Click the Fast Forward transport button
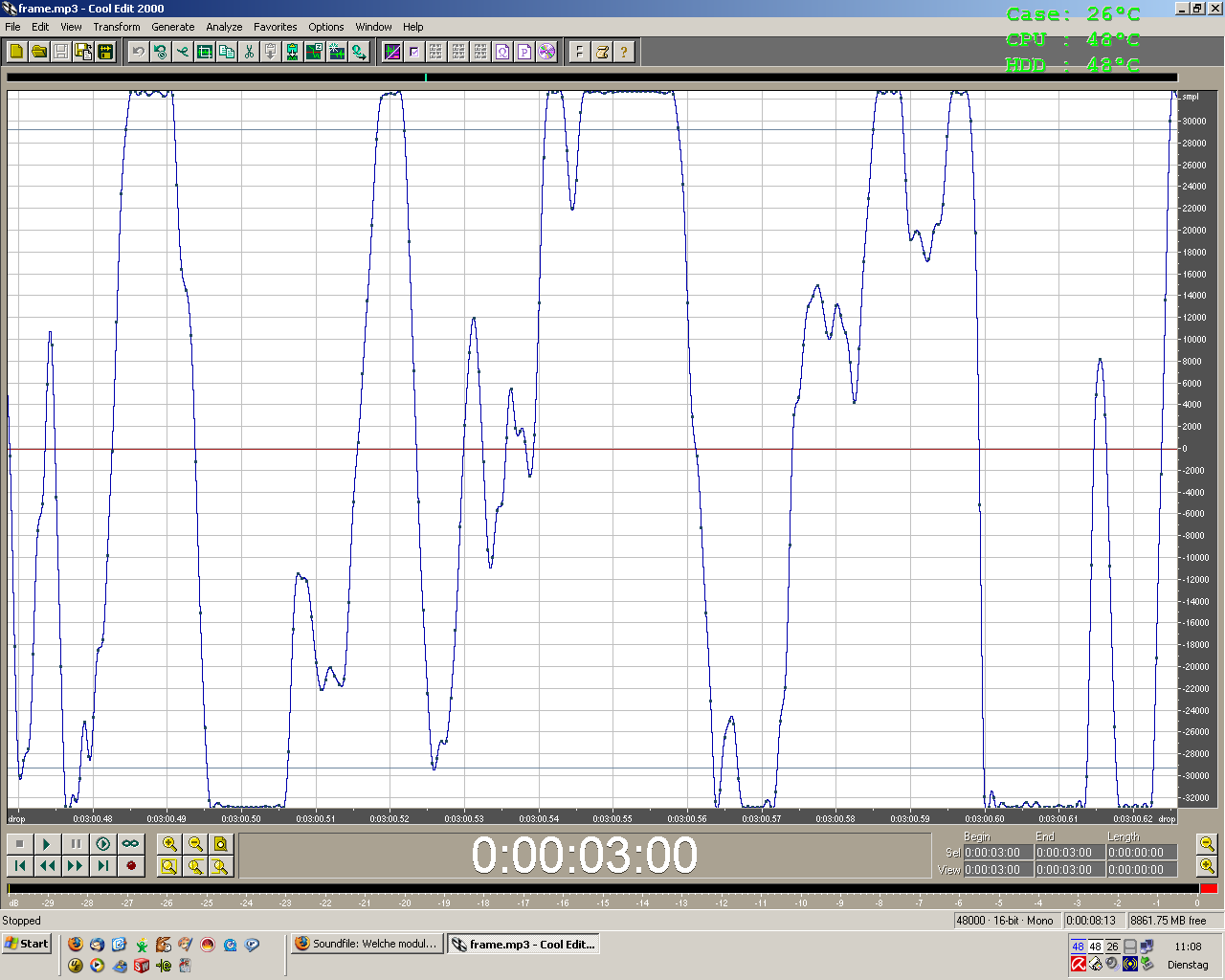This screenshot has width=1225, height=980. point(75,866)
